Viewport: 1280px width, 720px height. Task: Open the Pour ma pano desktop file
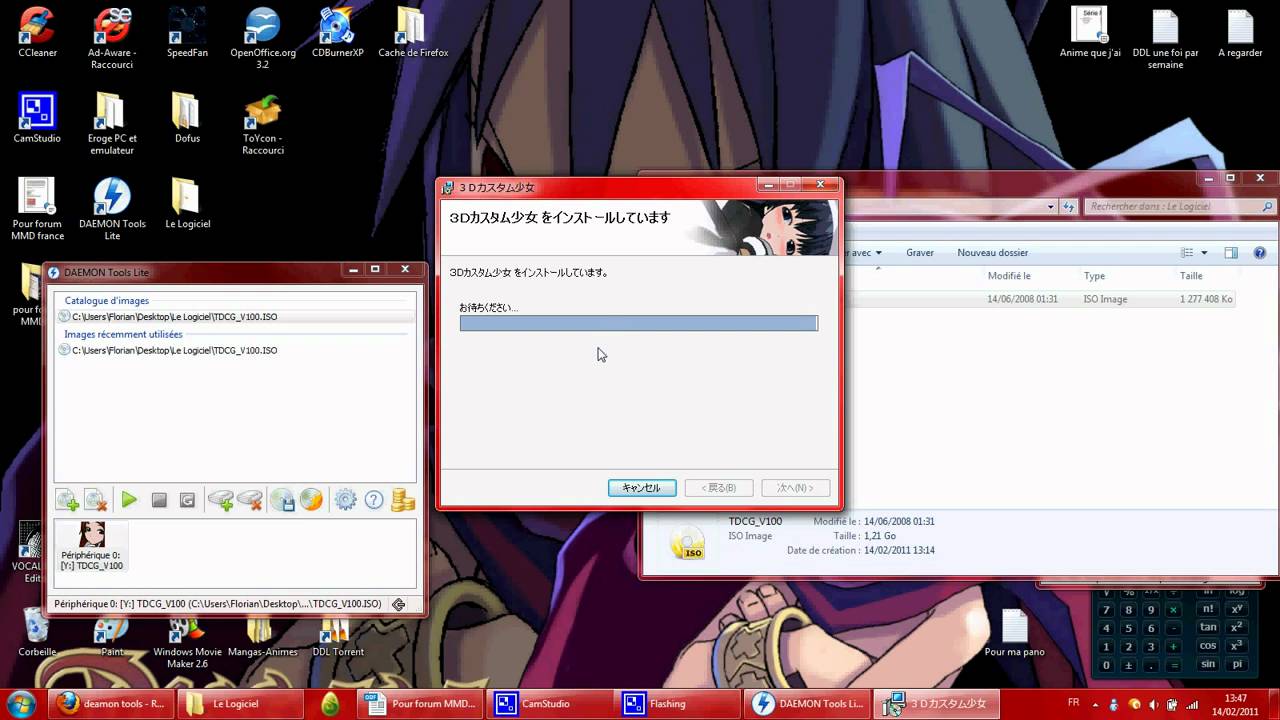tap(1014, 634)
